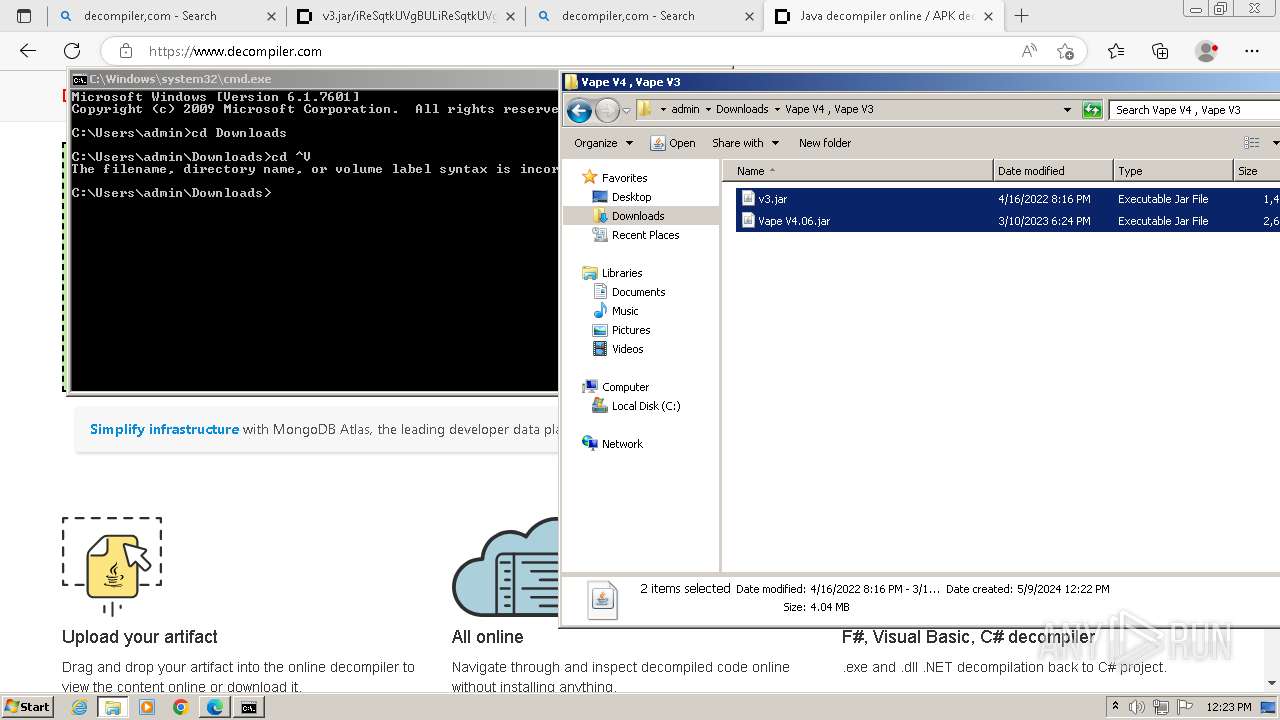Open the Videos library

[x=627, y=349]
